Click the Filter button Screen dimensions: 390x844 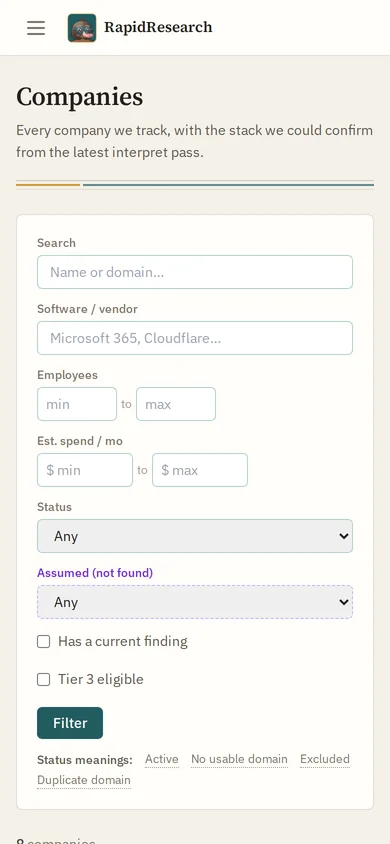click(70, 723)
